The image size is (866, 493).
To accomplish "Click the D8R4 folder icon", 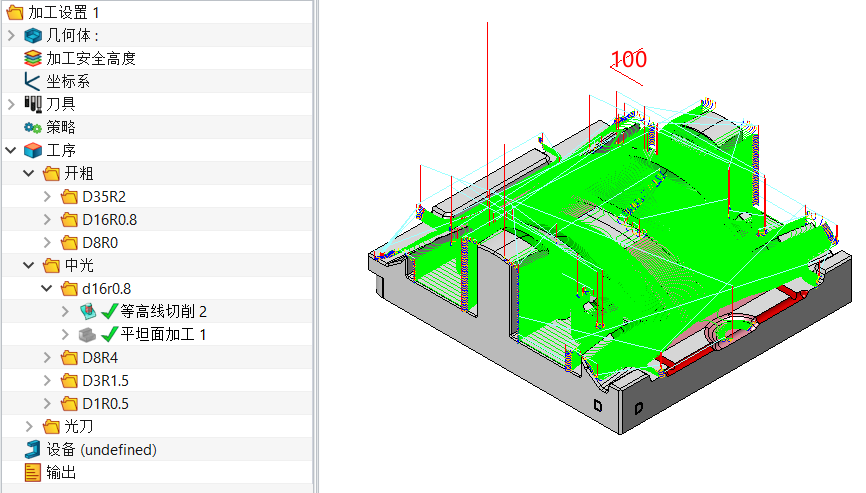I will pos(69,358).
